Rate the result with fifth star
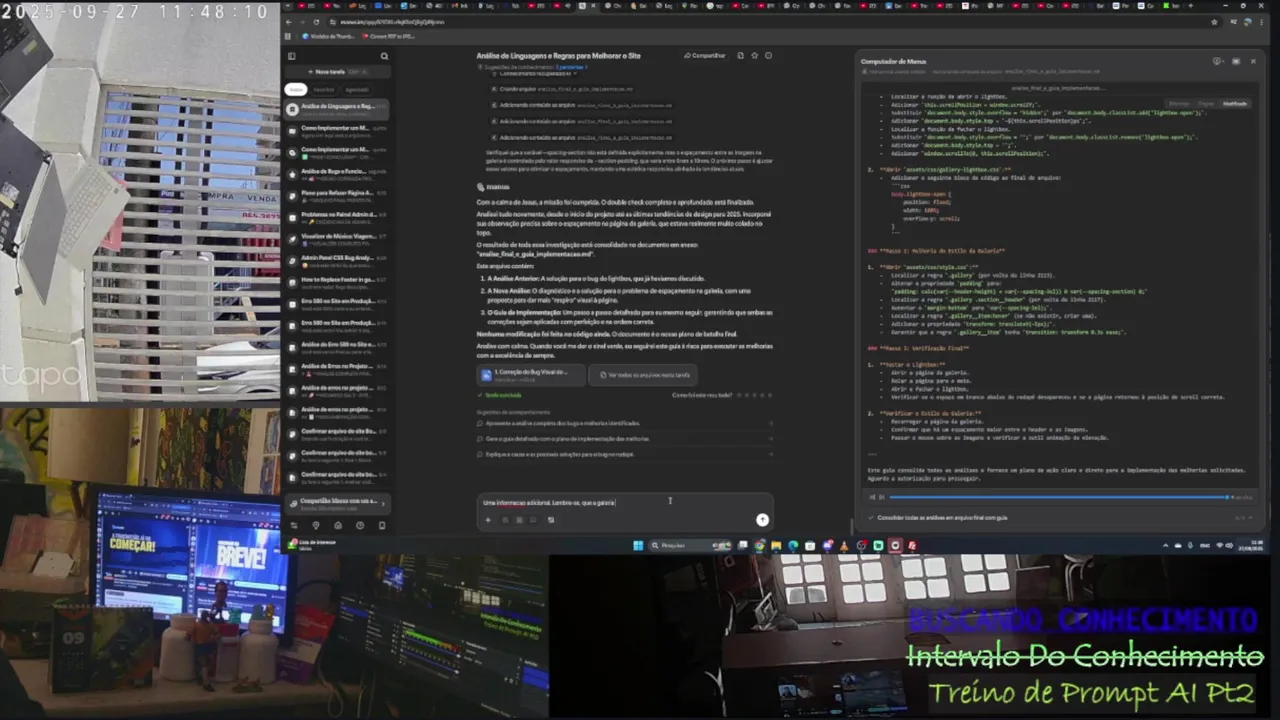1280x720 pixels. 769,395
